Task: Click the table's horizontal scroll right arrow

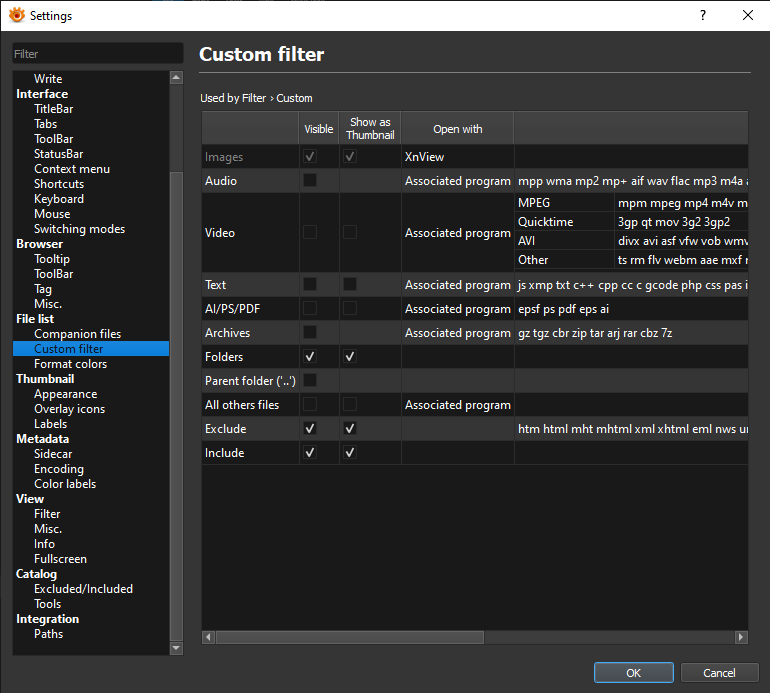Action: [x=741, y=637]
